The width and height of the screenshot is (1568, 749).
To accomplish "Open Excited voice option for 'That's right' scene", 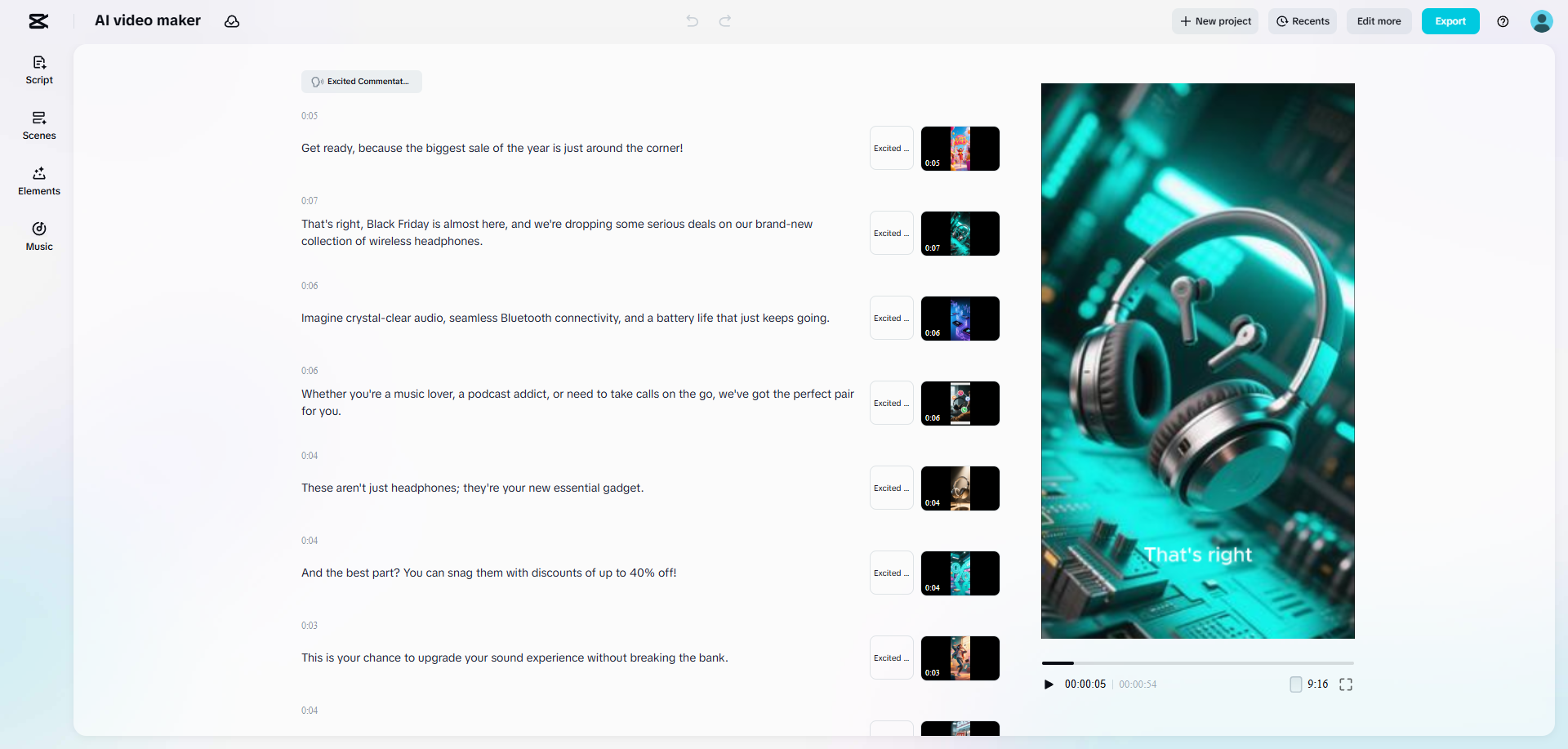I will tap(892, 234).
